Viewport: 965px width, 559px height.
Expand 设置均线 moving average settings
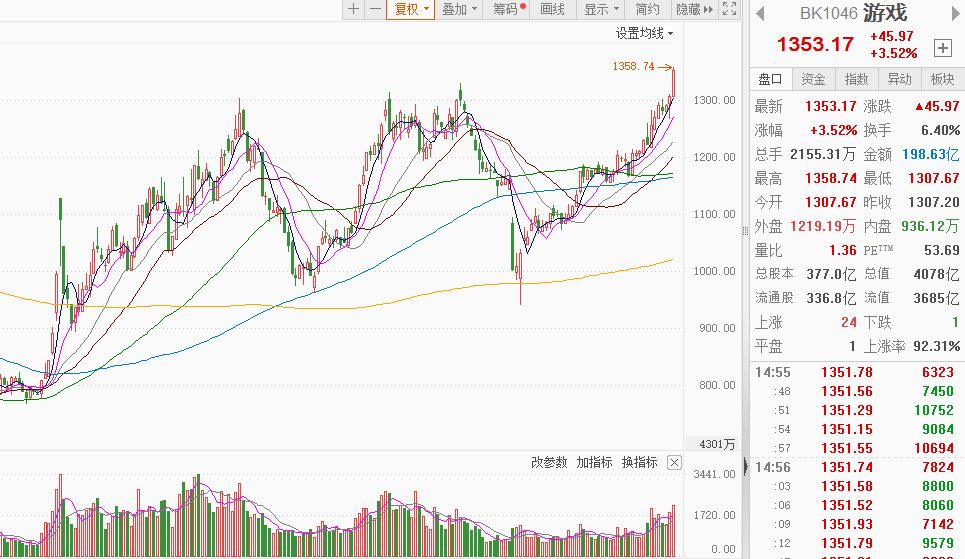644,33
